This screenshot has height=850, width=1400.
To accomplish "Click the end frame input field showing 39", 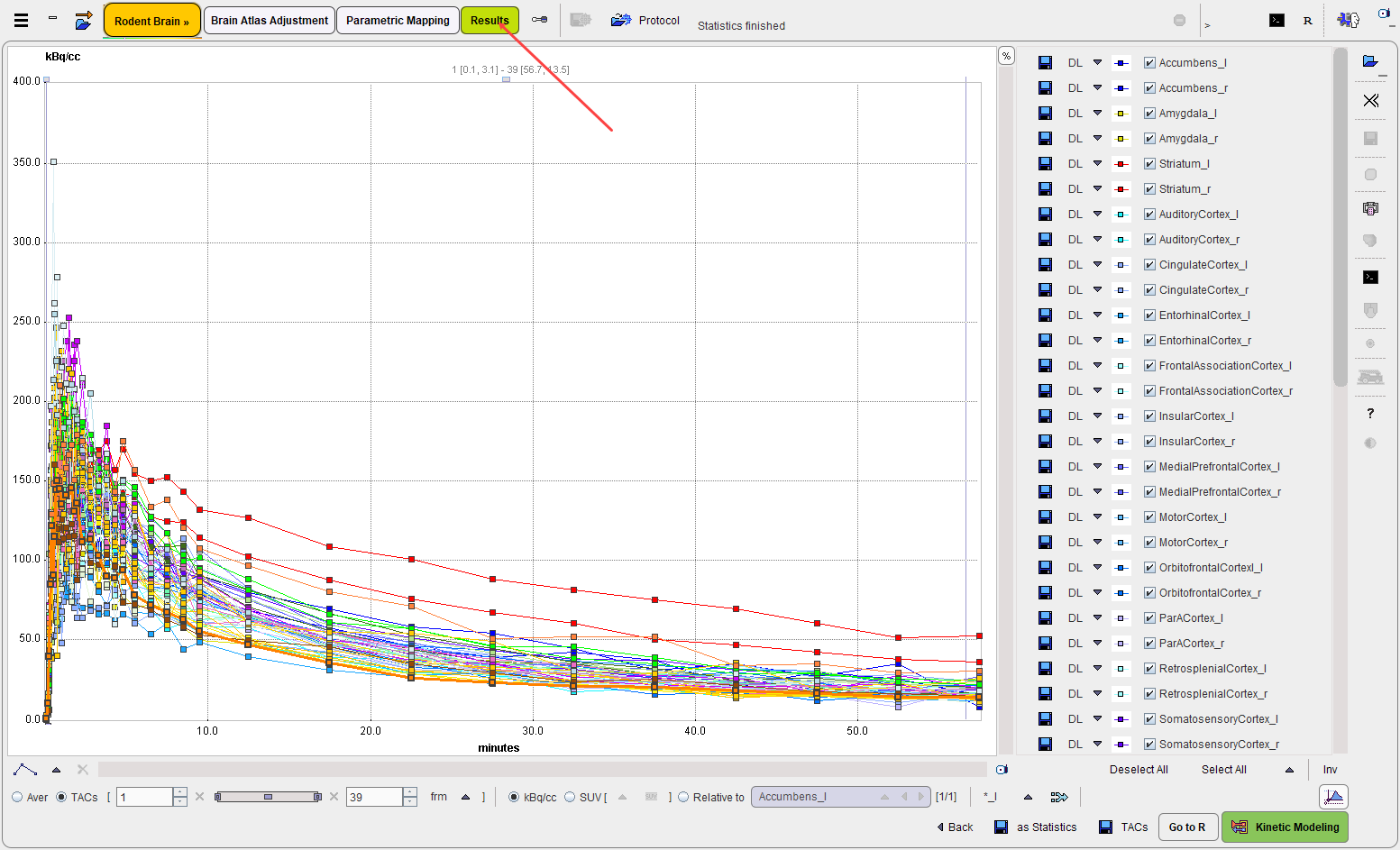I will tap(374, 797).
